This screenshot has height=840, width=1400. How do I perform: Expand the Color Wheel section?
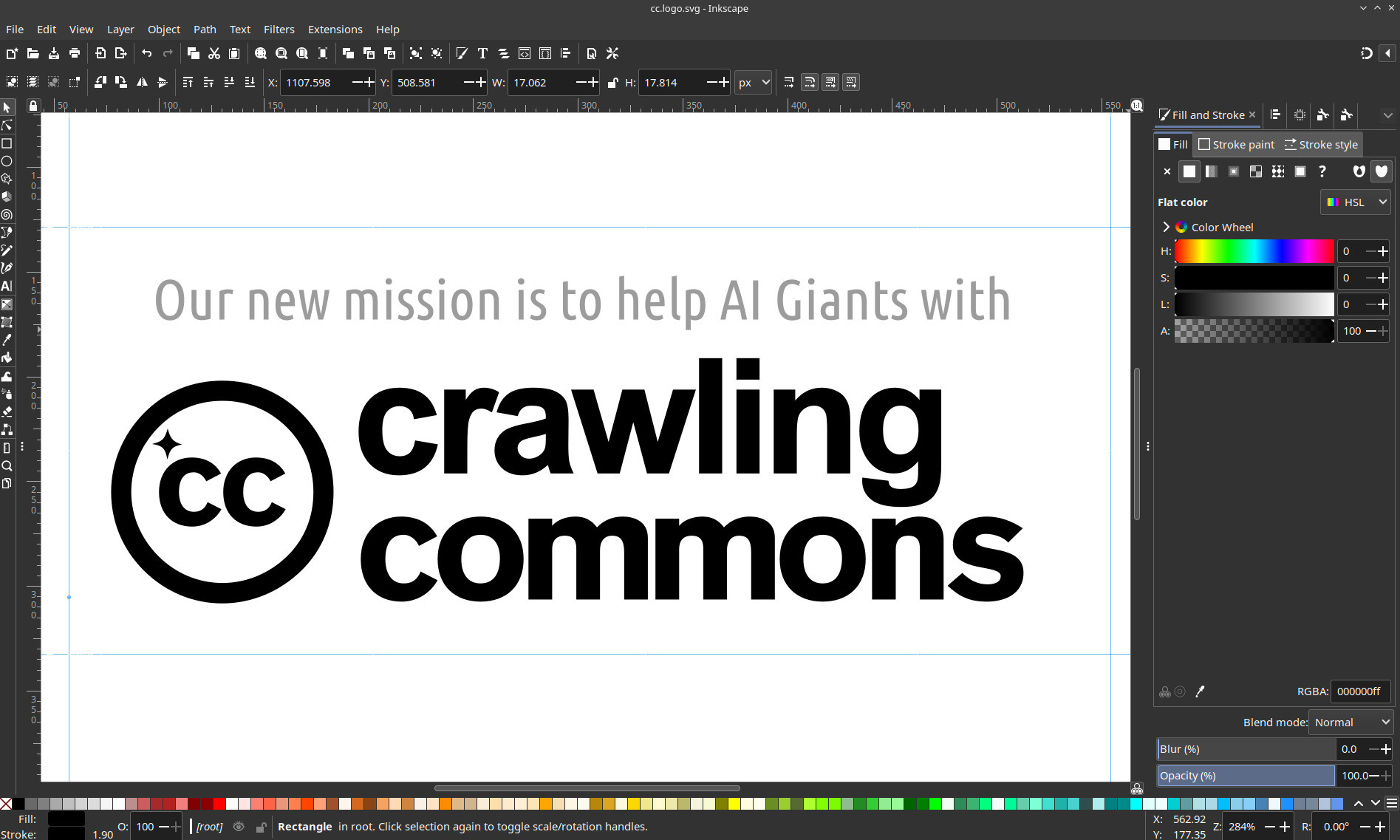[1166, 227]
